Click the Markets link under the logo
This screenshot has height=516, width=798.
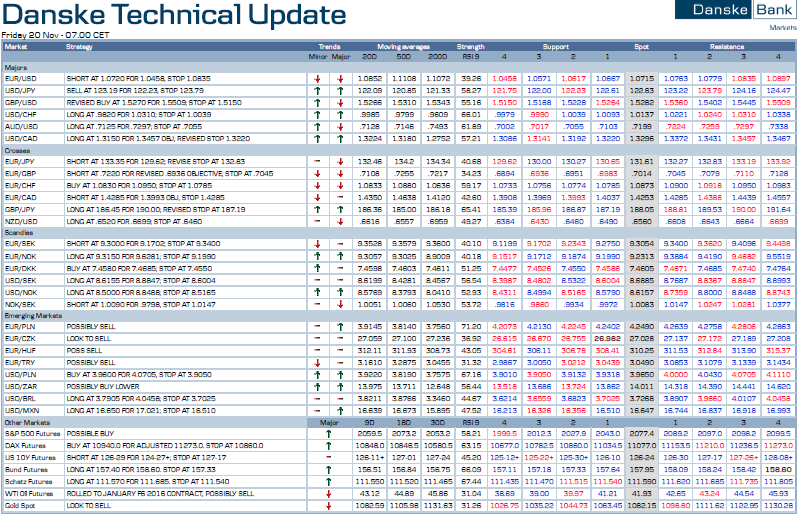coord(782,28)
